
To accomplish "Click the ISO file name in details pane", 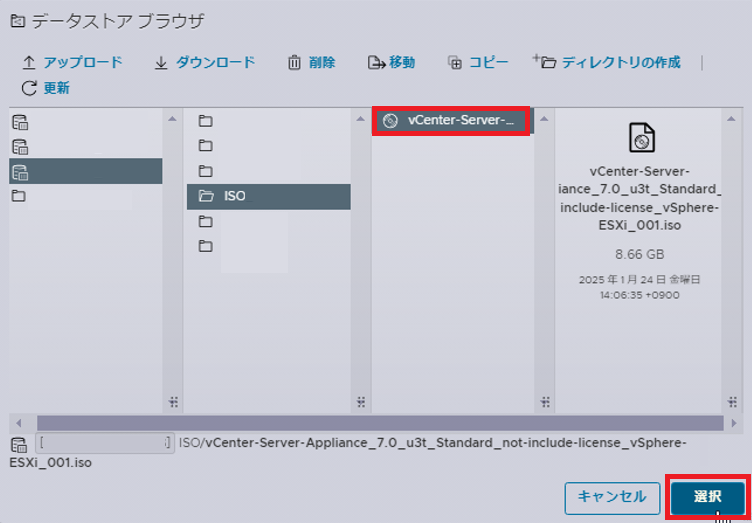I will [640, 198].
